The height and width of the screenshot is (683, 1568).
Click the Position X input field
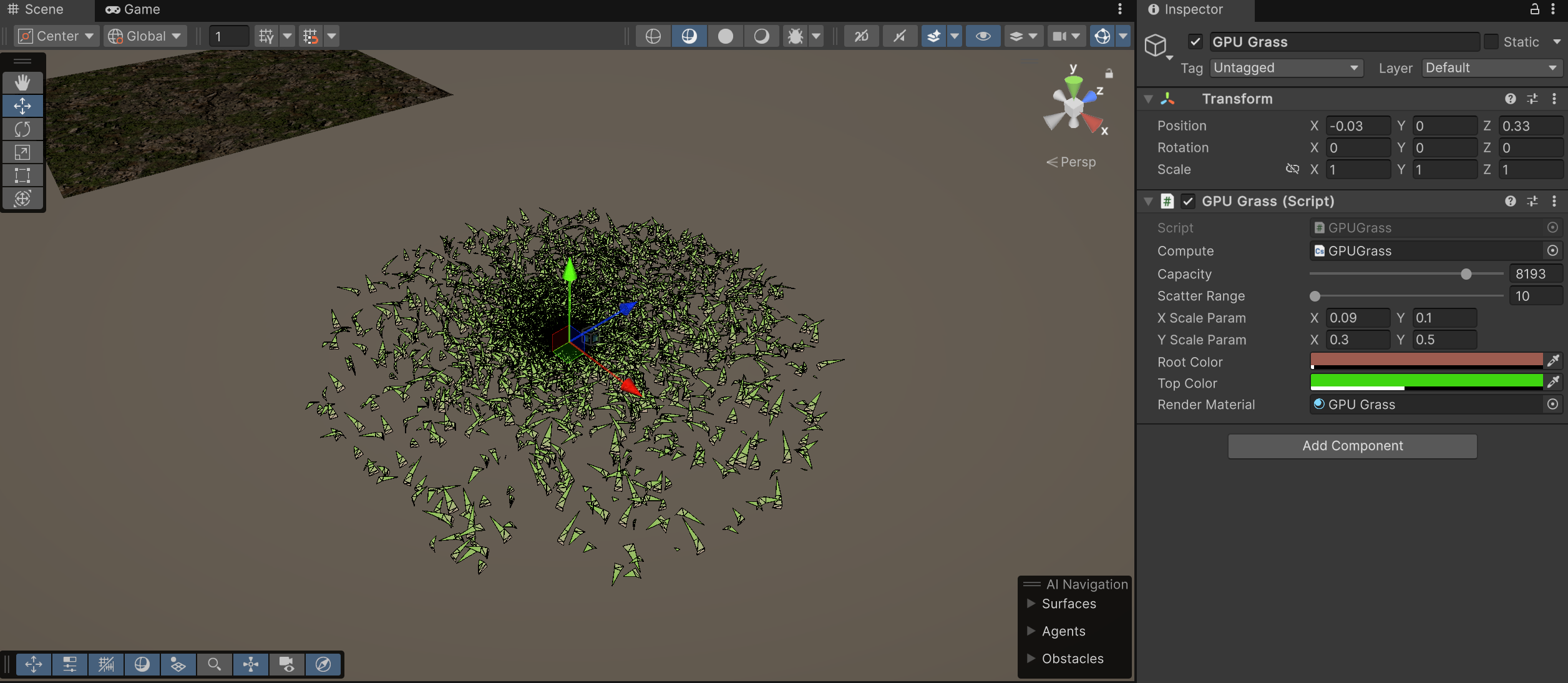tap(1357, 126)
